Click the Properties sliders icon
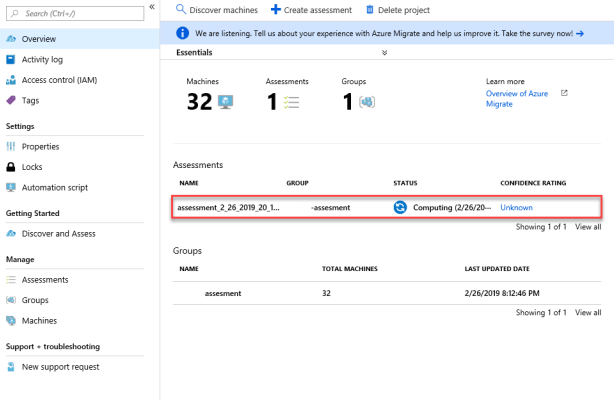 (x=11, y=147)
